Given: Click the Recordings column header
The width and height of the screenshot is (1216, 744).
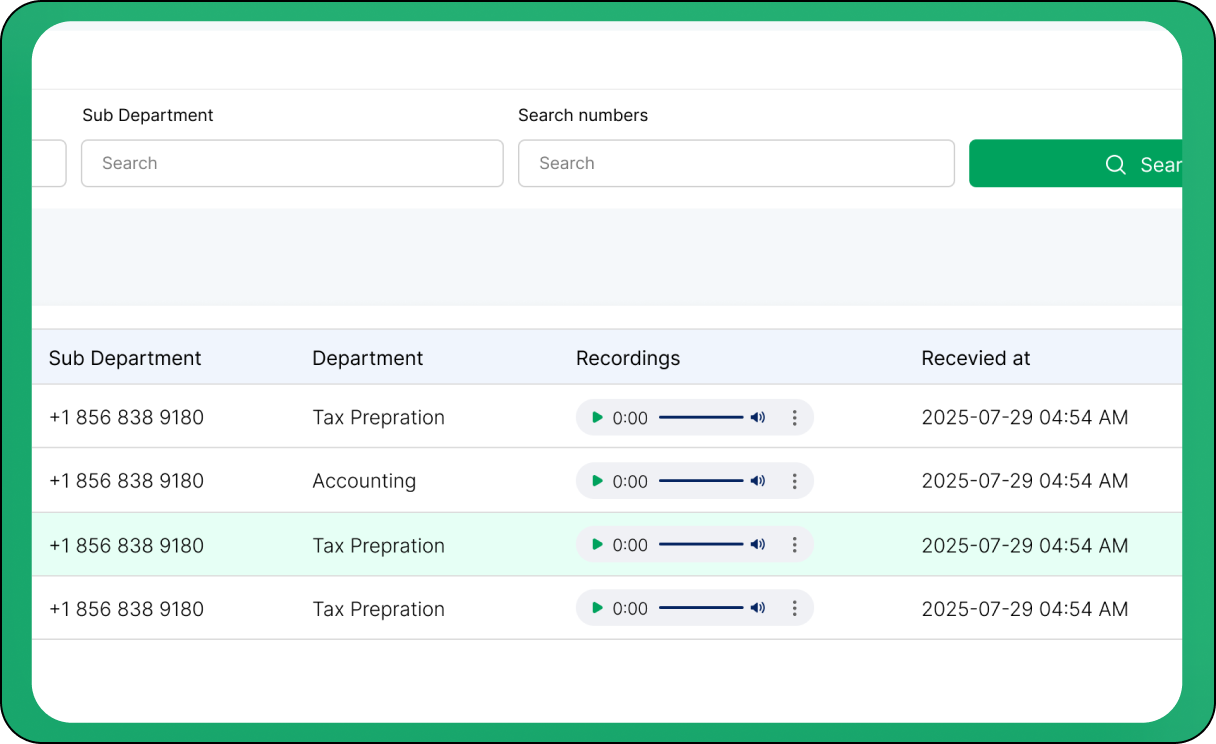Looking at the screenshot, I should click(628, 358).
